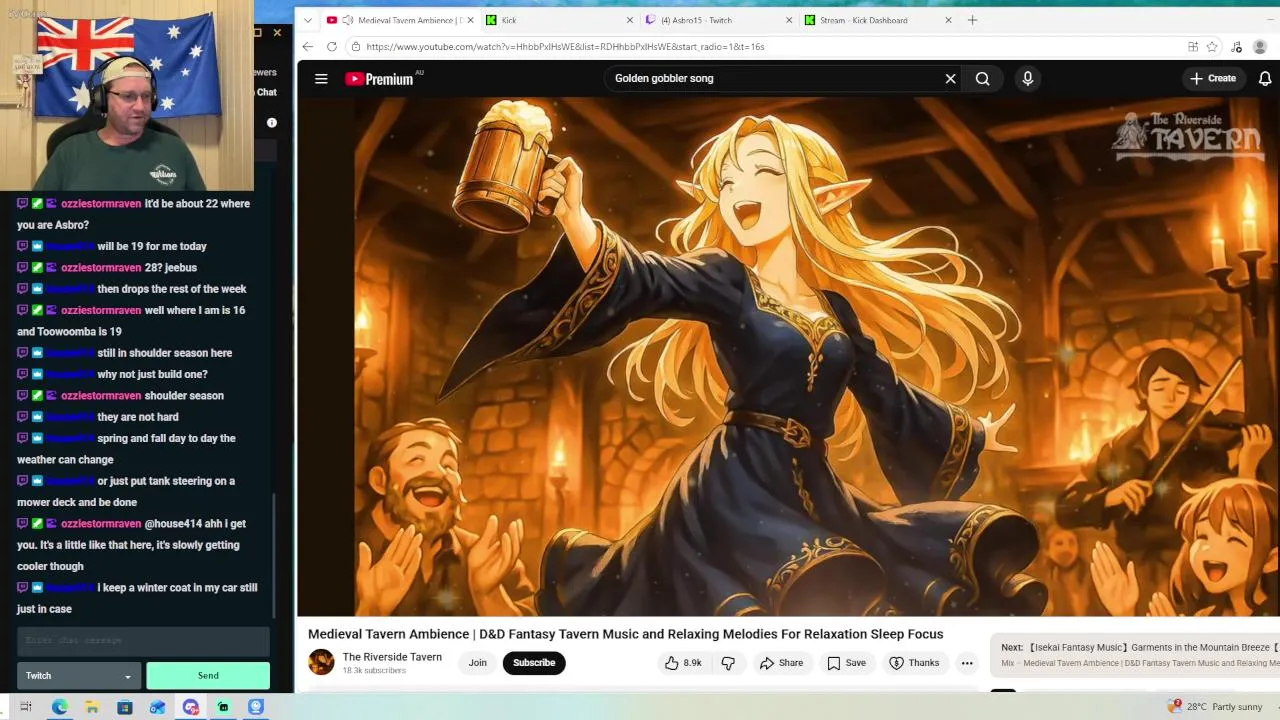Viewport: 1280px width, 720px height.
Task: Start voice search with microphone
Action: coord(1027,78)
